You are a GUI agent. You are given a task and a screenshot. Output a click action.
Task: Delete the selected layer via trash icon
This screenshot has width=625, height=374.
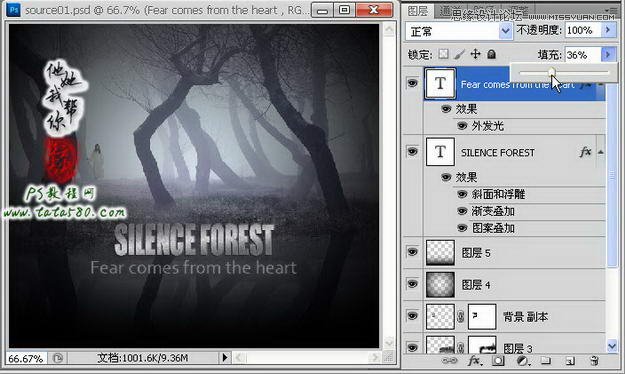point(594,361)
